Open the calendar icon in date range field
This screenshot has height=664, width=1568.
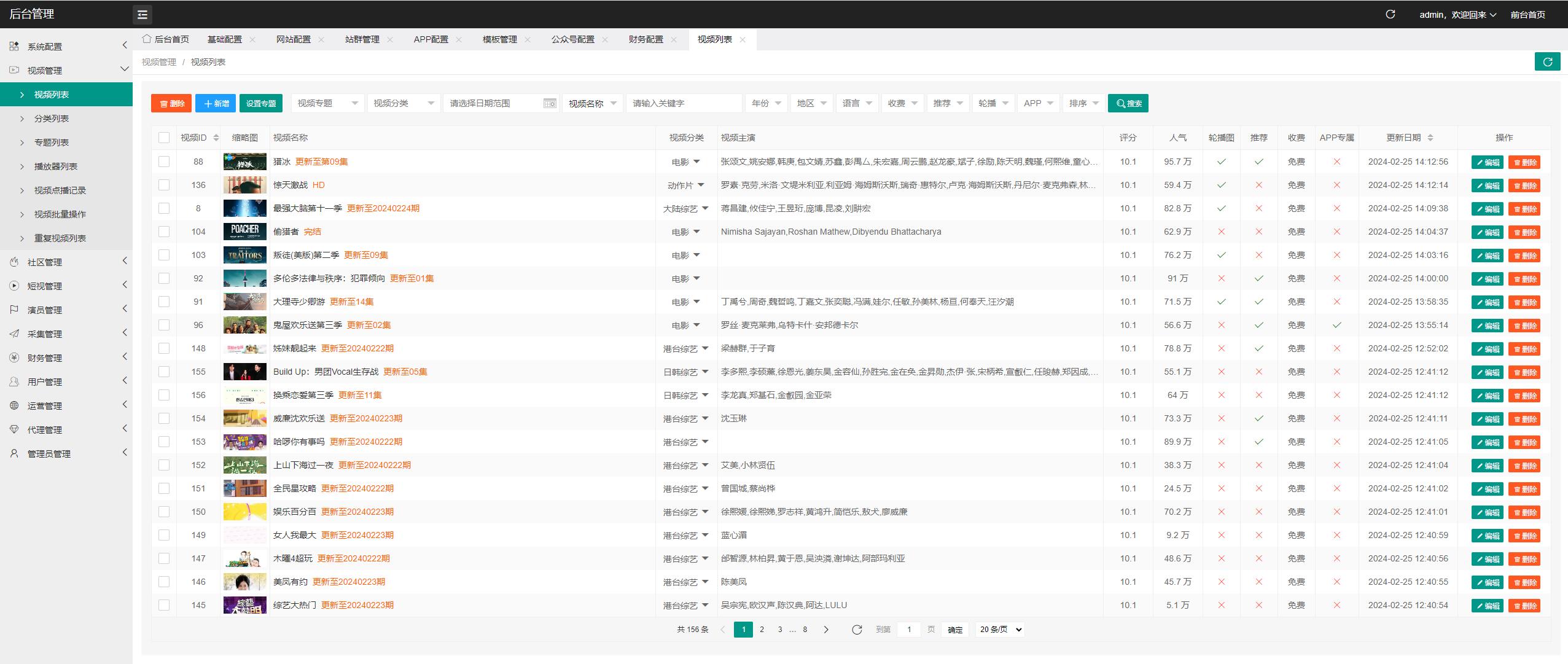click(550, 103)
